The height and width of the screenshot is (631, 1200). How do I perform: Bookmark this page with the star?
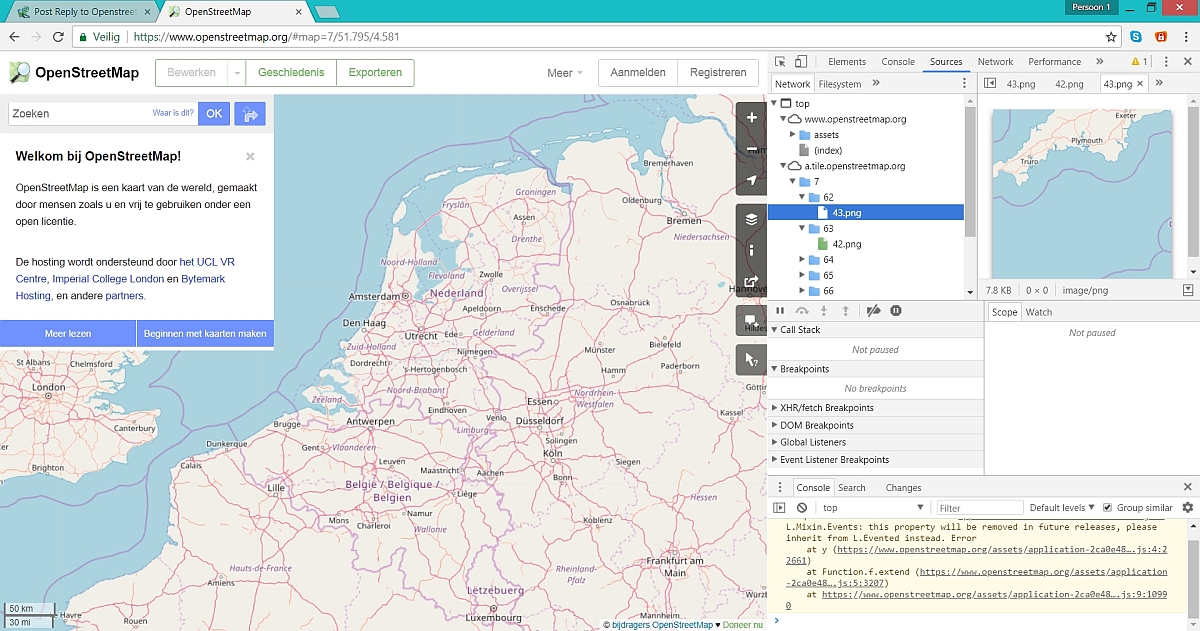click(1111, 36)
